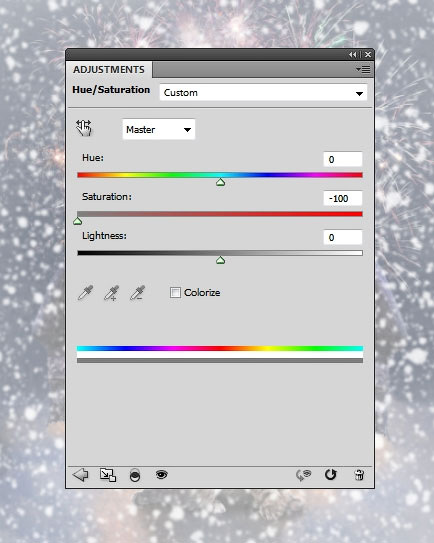Screen dimensions: 434x543
Task: Open the Master channel dropdown
Action: 159,130
